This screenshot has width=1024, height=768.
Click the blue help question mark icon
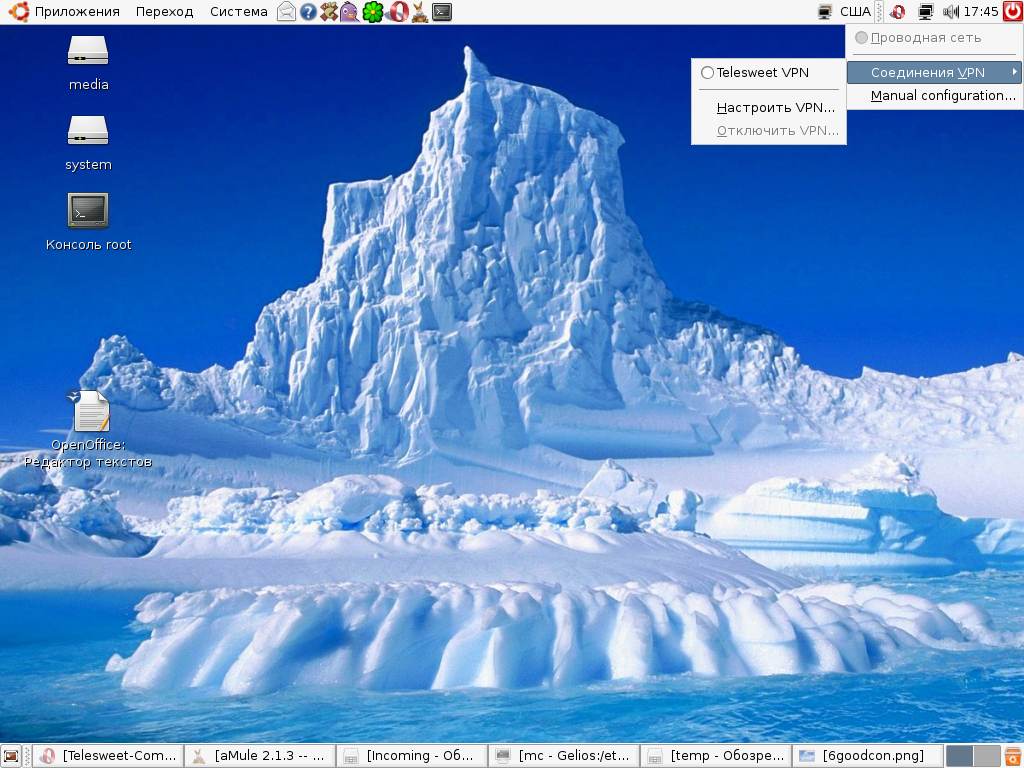[x=308, y=12]
